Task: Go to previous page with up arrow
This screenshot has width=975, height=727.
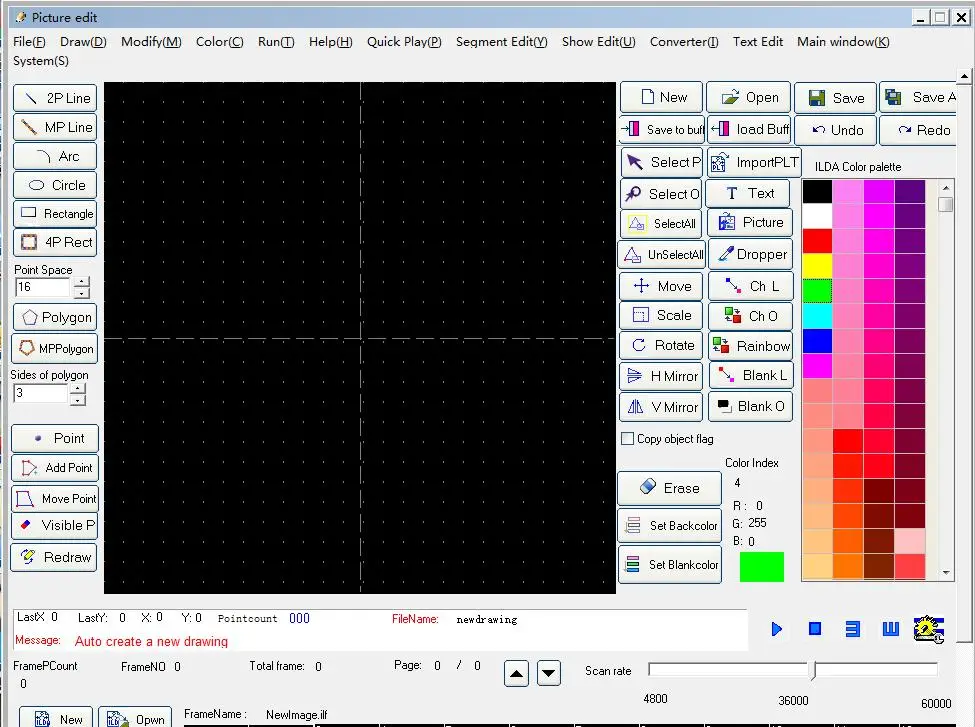Action: tap(516, 674)
